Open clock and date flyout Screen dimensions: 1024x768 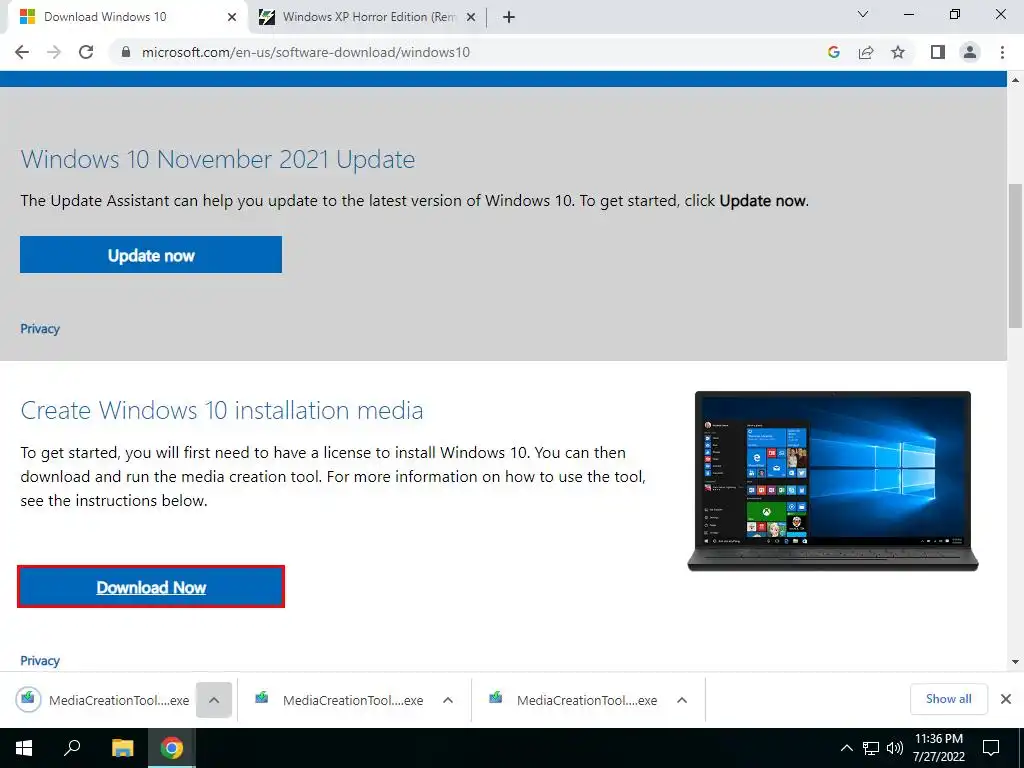point(938,748)
